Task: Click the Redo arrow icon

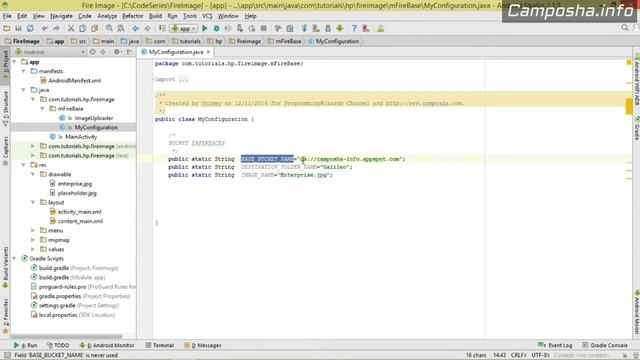Action: (56, 28)
